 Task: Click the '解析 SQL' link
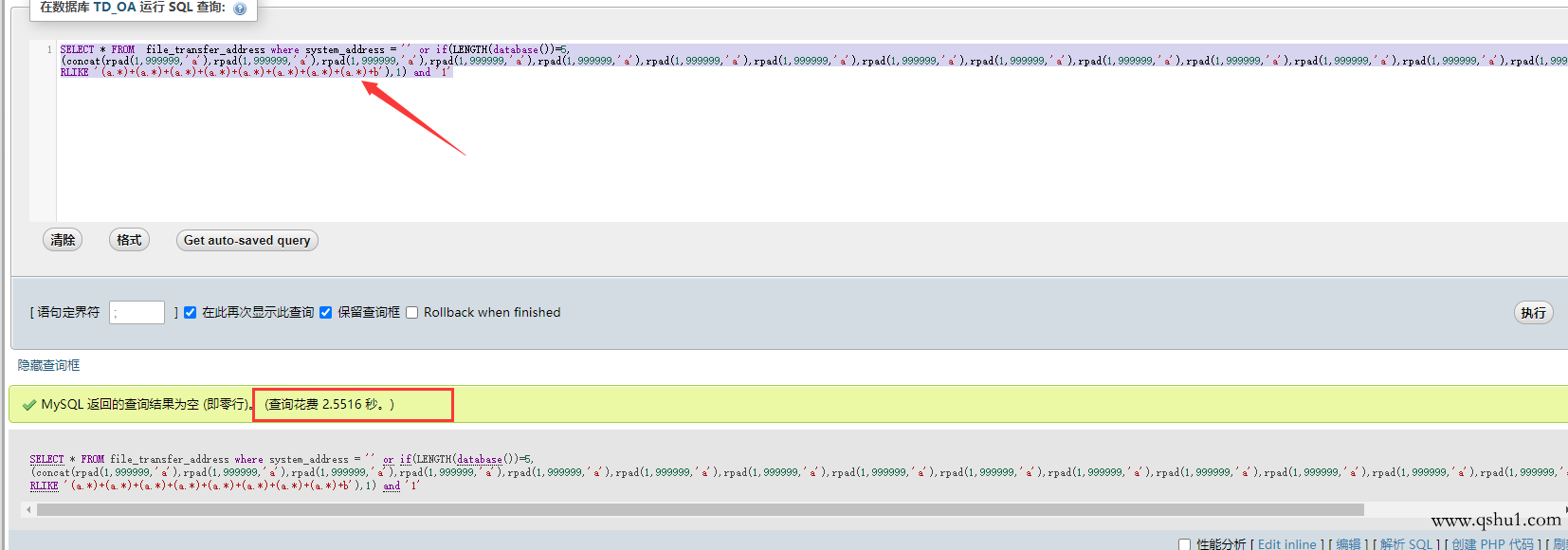coord(1406,544)
